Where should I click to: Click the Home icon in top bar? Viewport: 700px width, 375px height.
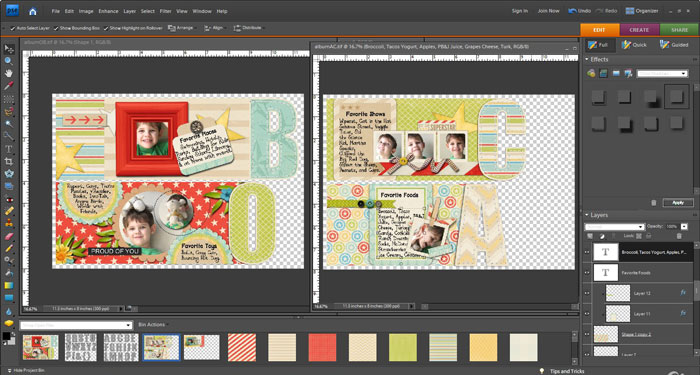[x=33, y=11]
